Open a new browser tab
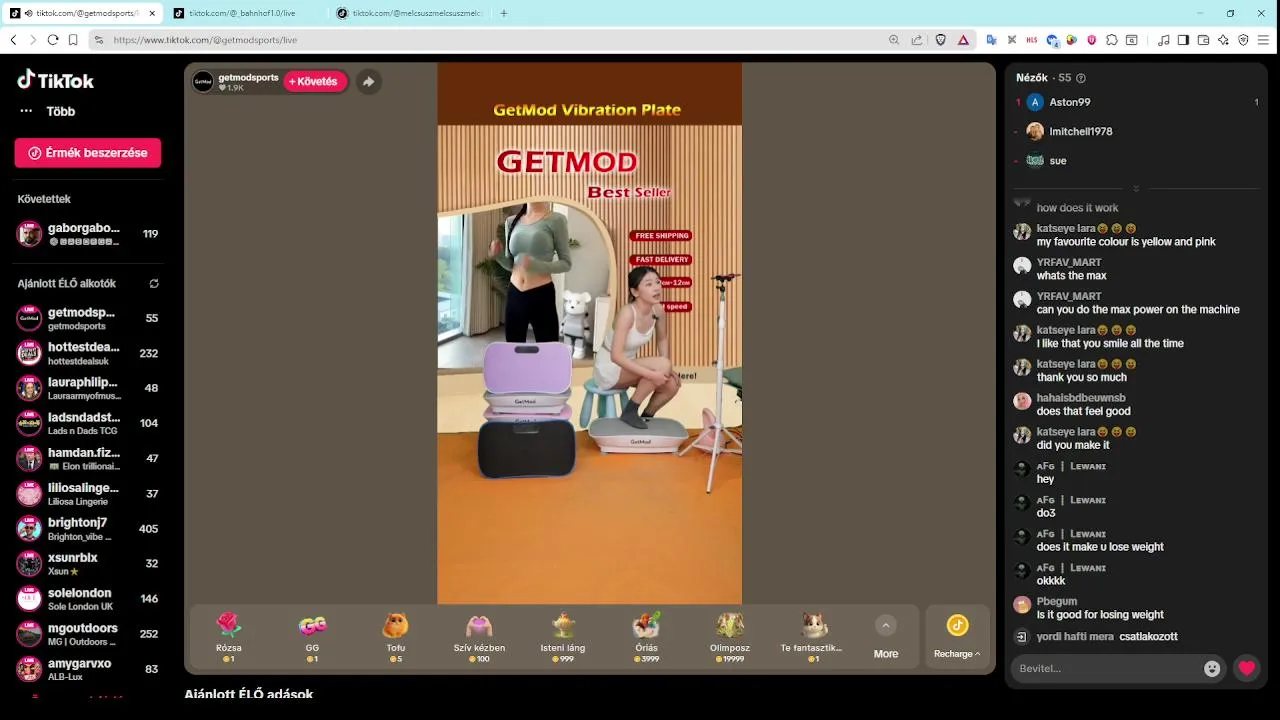 504,13
